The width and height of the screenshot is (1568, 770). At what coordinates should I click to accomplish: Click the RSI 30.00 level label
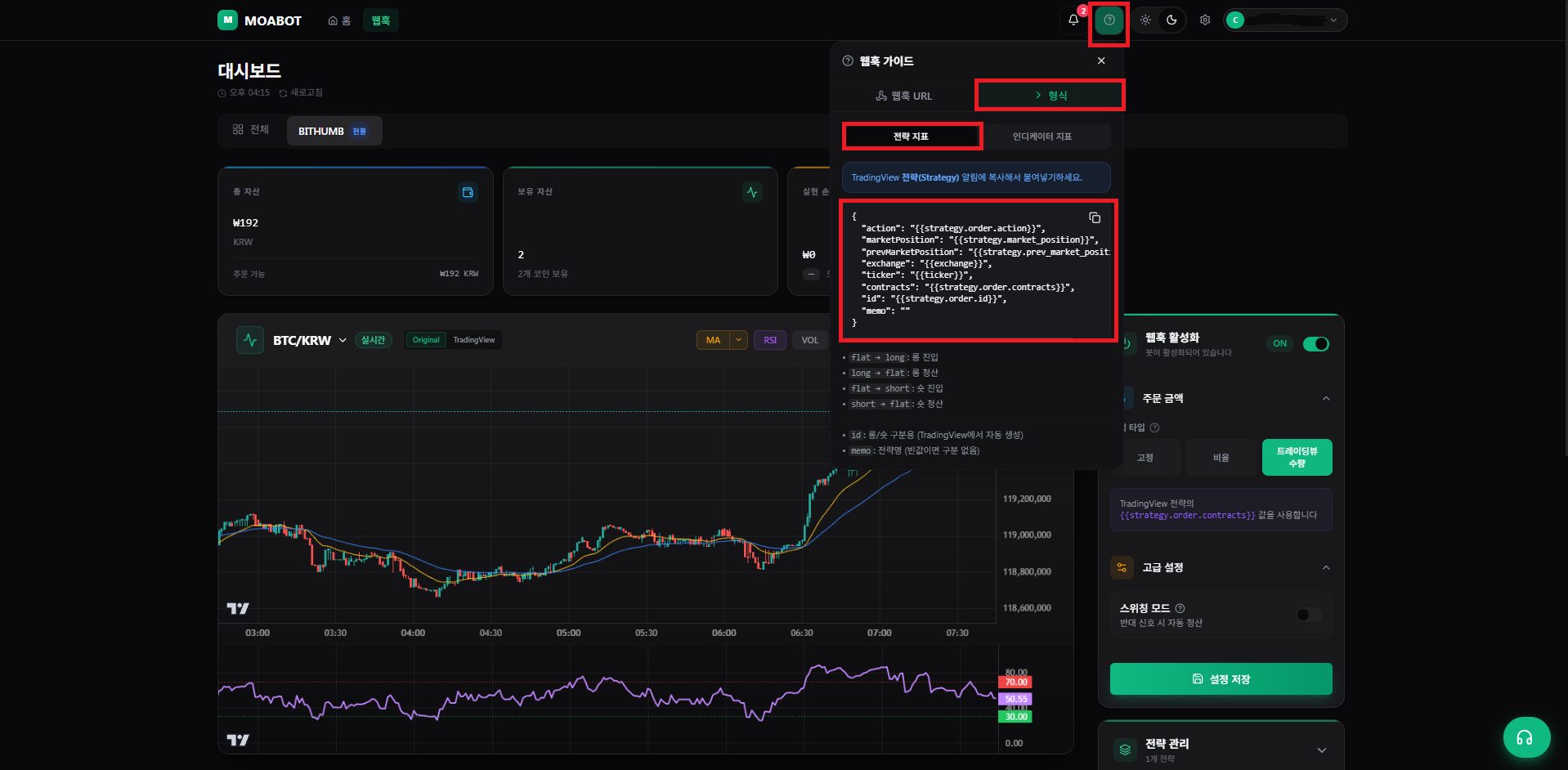click(1015, 717)
